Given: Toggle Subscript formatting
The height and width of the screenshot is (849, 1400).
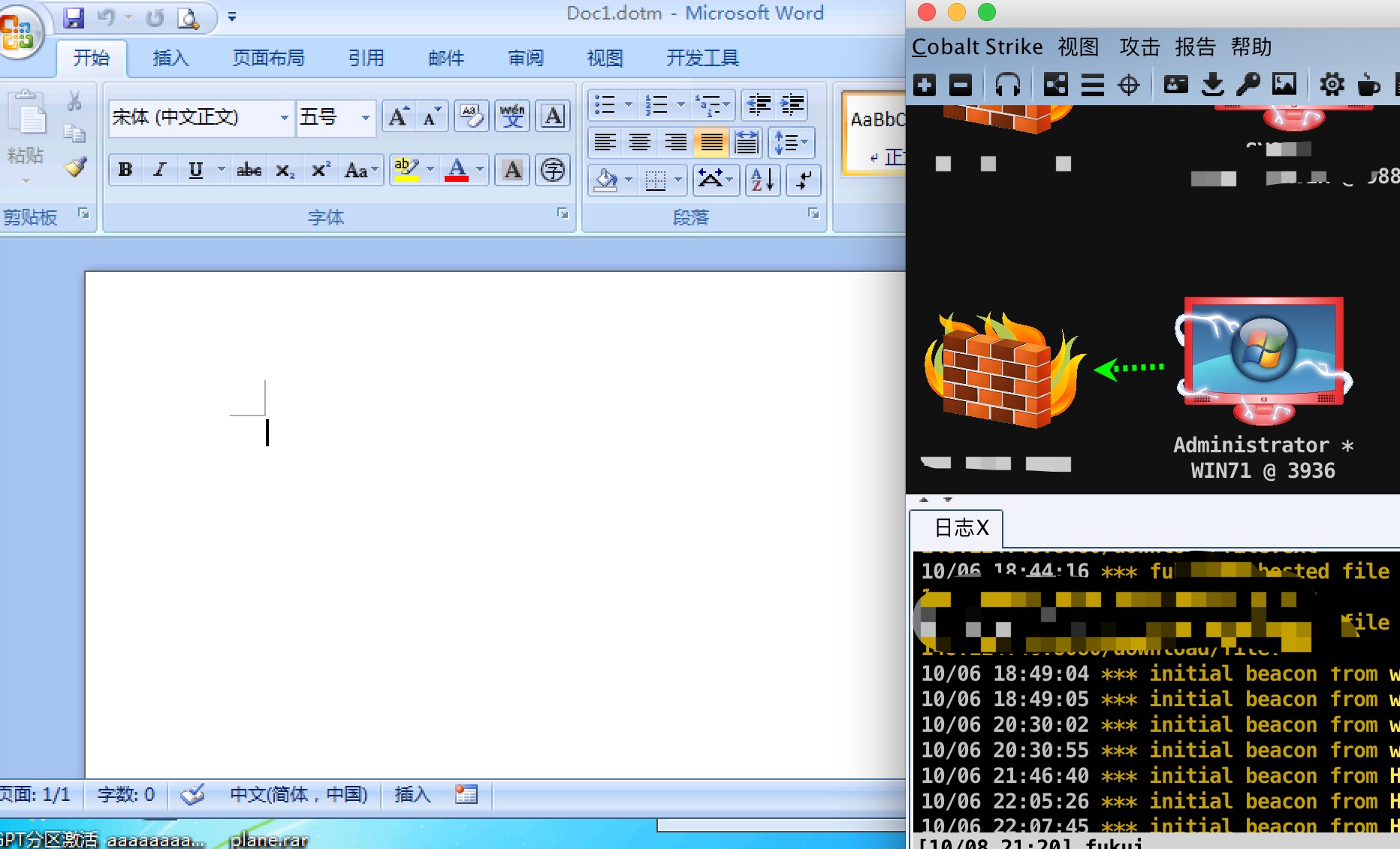Looking at the screenshot, I should 284,170.
